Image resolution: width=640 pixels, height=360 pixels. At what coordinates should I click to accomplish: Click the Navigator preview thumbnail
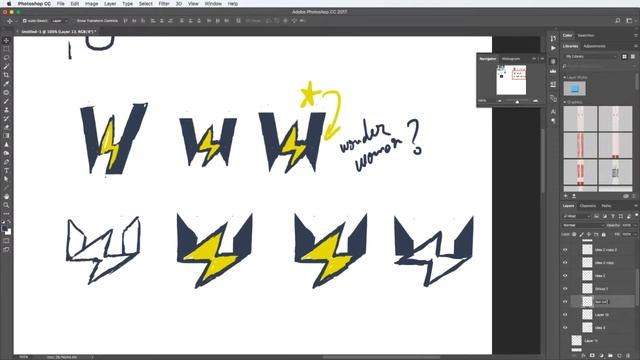tap(511, 80)
